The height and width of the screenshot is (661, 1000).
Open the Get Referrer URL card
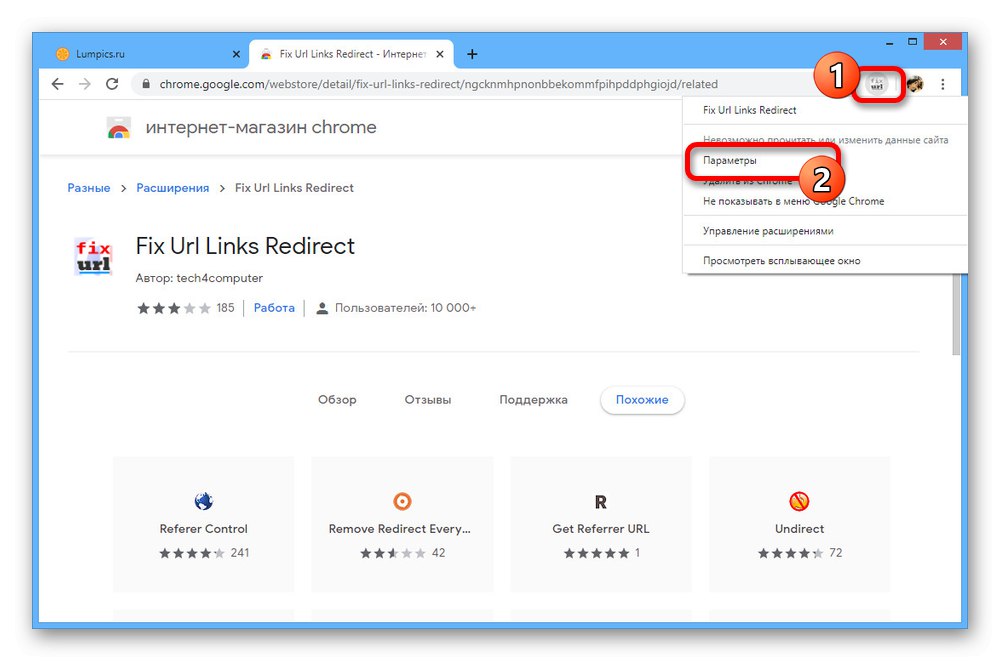click(601, 524)
